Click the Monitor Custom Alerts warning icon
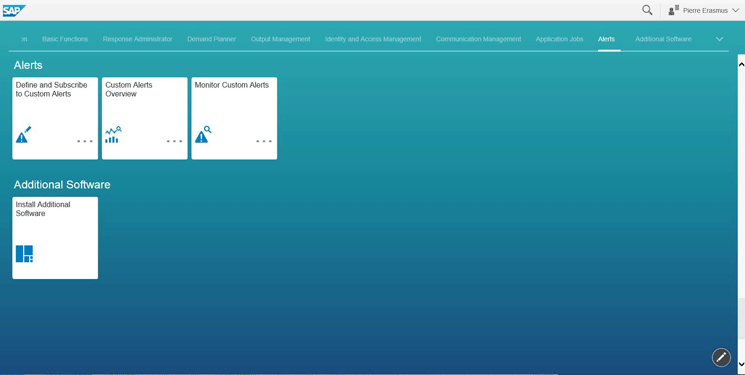The height and width of the screenshot is (375, 745). 203,135
